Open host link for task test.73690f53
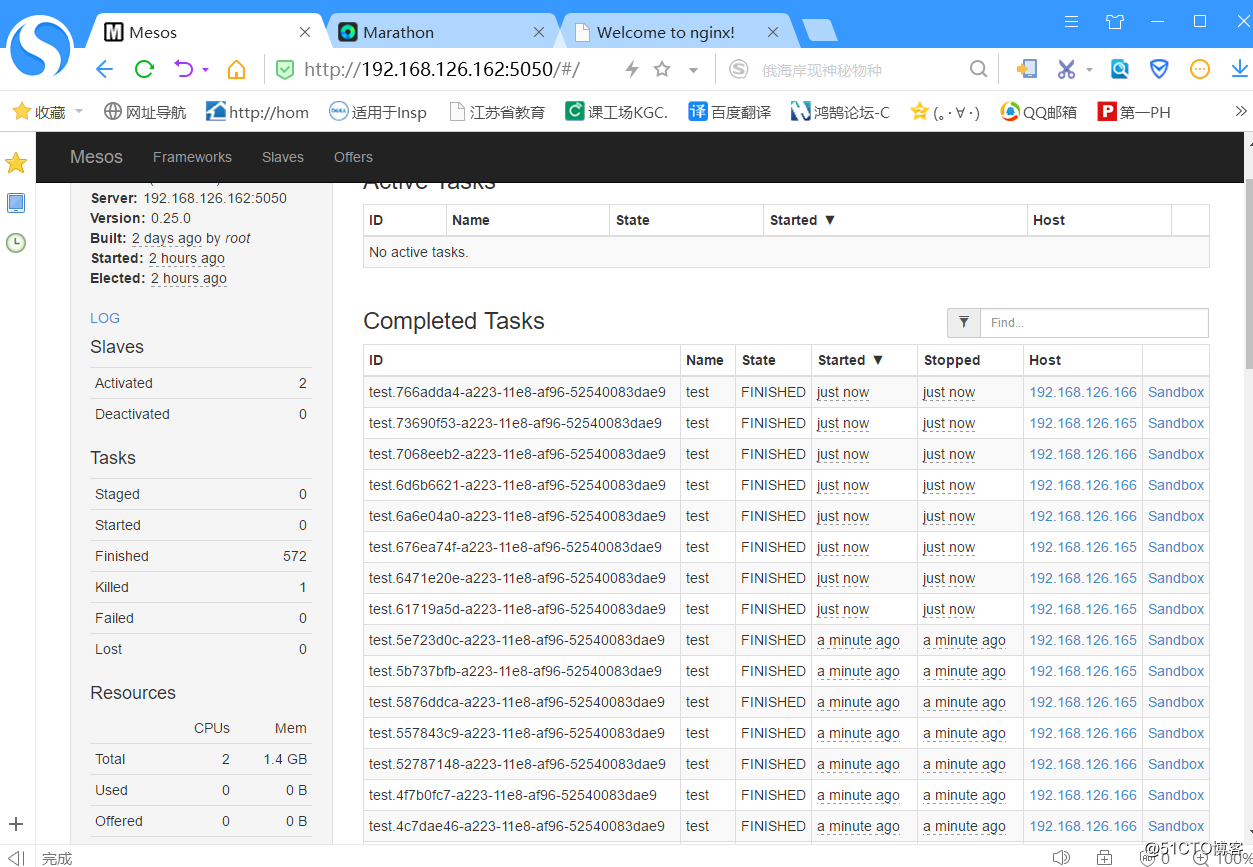The height and width of the screenshot is (867, 1253). 1083,423
